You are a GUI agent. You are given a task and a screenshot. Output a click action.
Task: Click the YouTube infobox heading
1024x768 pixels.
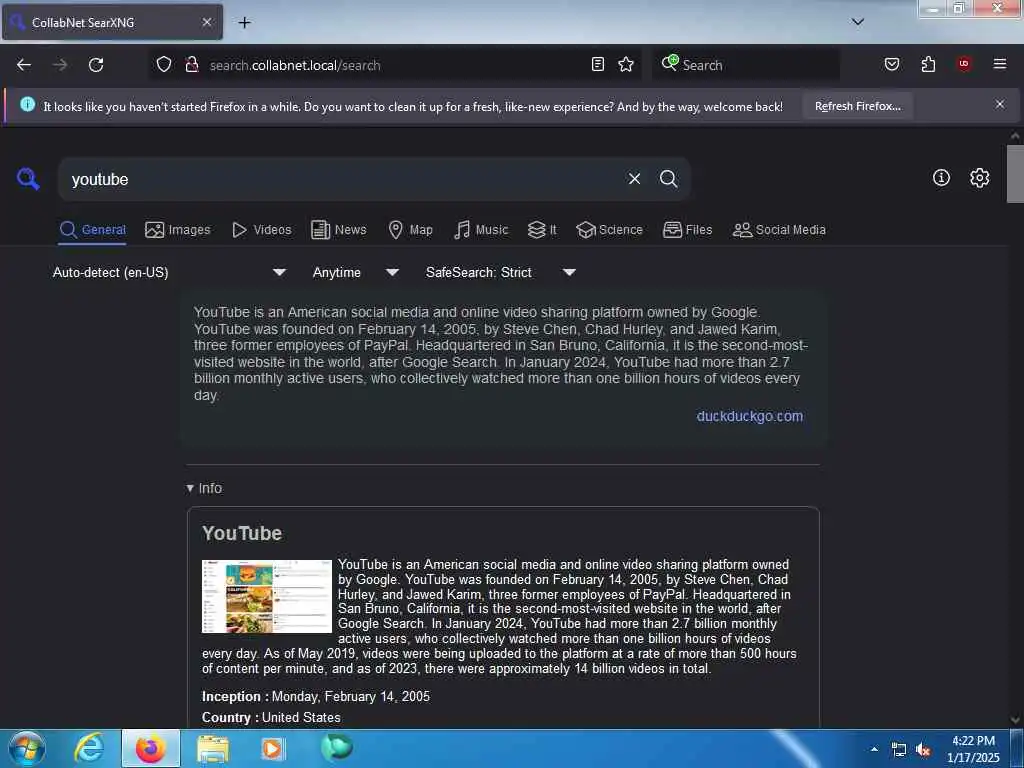(x=242, y=534)
